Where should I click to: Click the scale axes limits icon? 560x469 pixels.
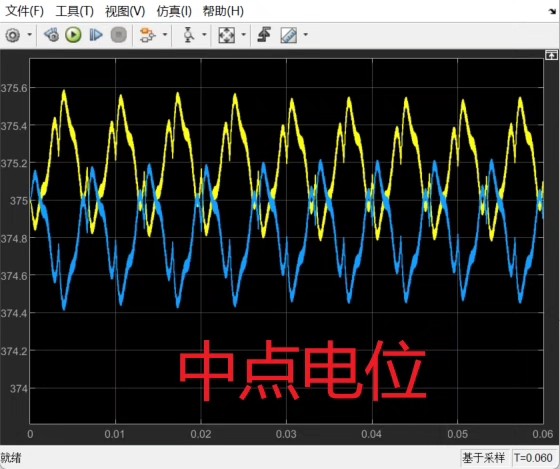click(x=226, y=35)
